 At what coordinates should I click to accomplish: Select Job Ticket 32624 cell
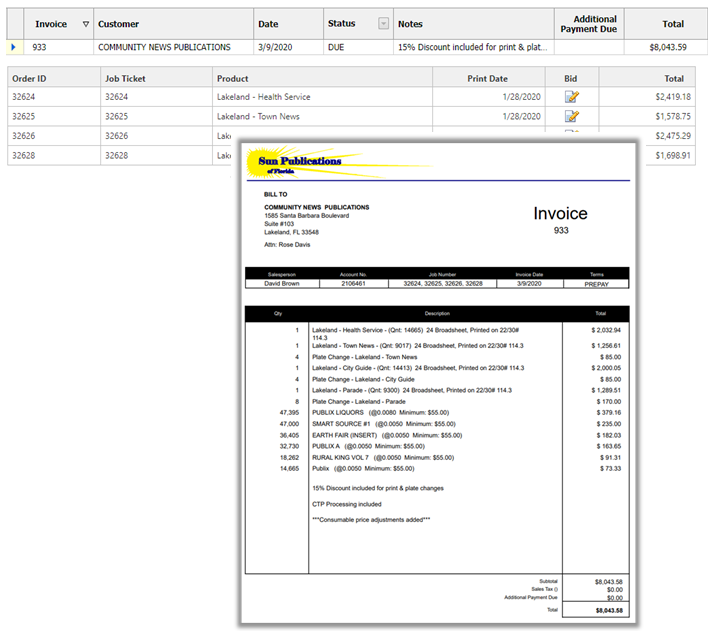pyautogui.click(x=156, y=97)
